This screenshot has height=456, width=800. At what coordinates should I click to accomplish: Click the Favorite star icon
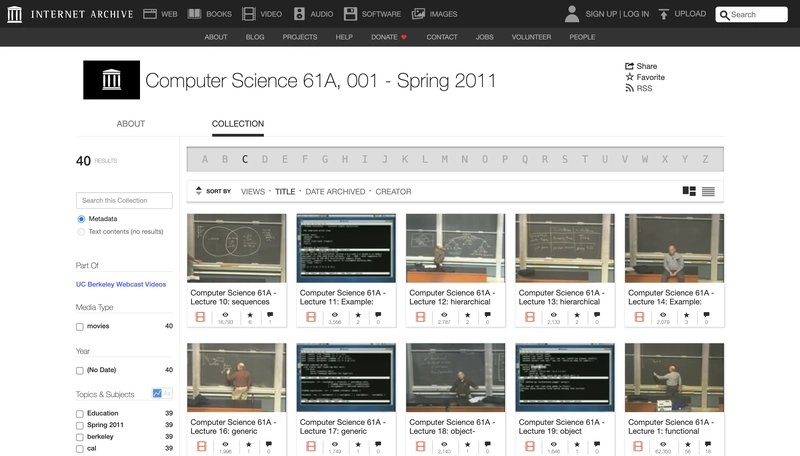click(630, 77)
